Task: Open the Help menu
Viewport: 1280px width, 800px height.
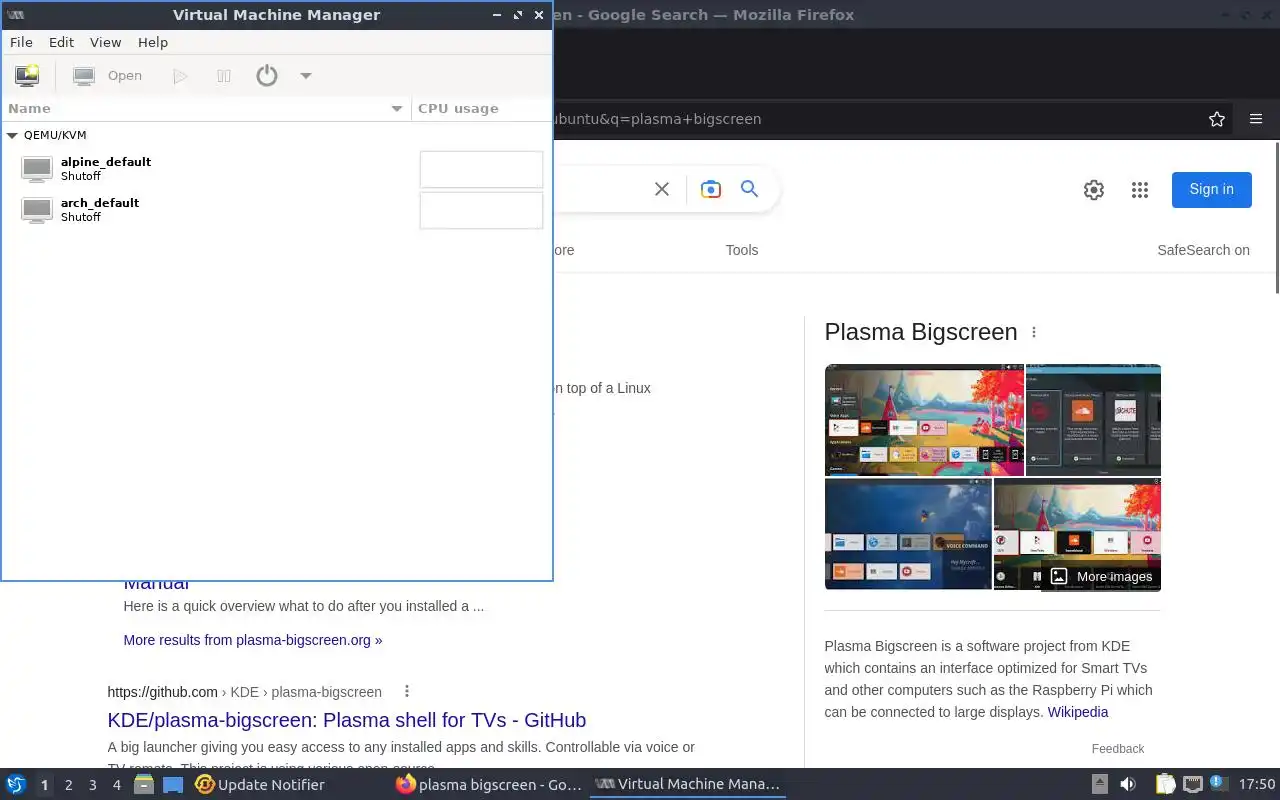Action: (x=153, y=42)
